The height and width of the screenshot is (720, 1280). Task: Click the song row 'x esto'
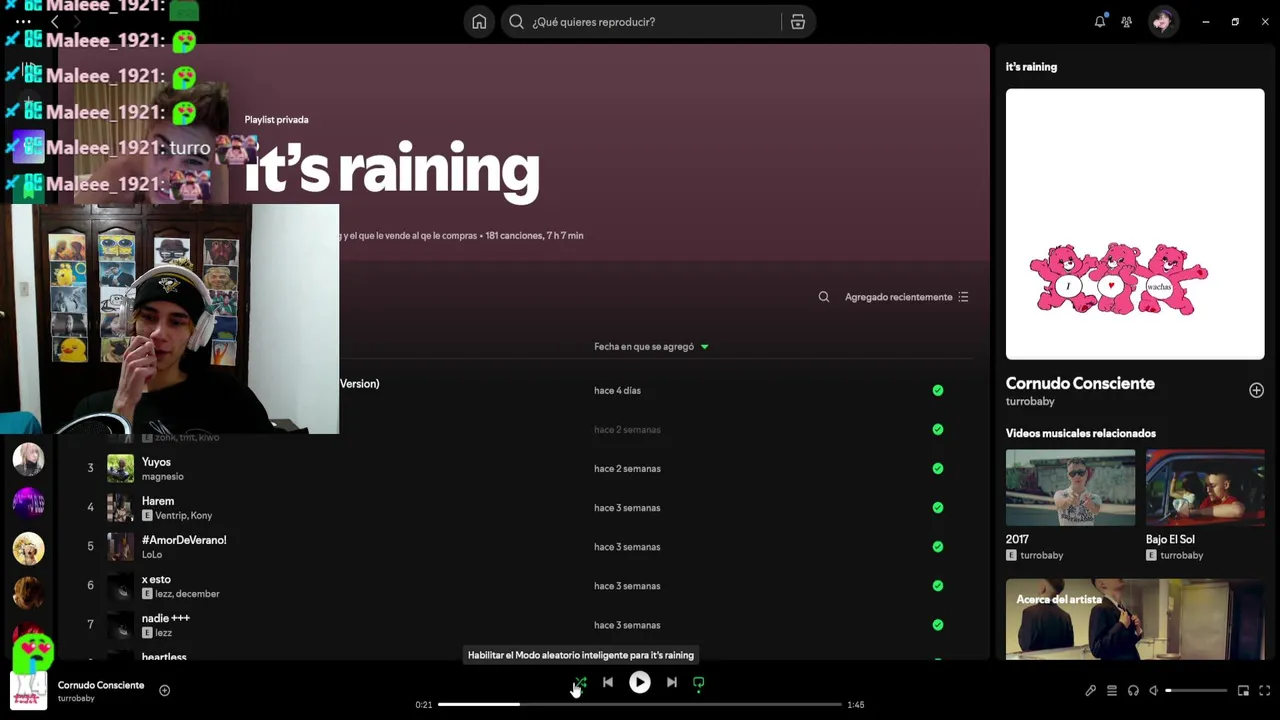tap(515, 585)
